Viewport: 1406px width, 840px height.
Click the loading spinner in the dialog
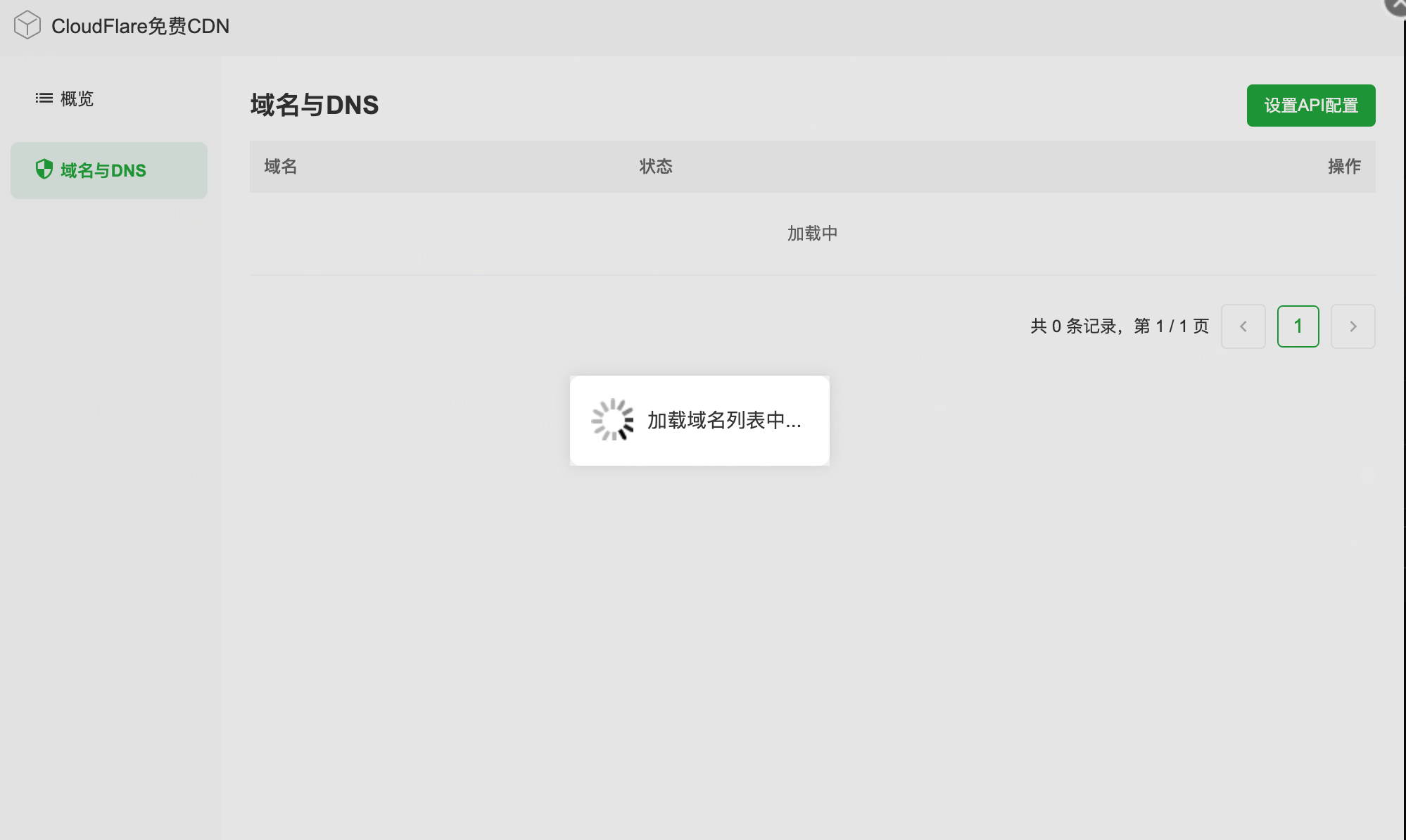click(x=612, y=419)
